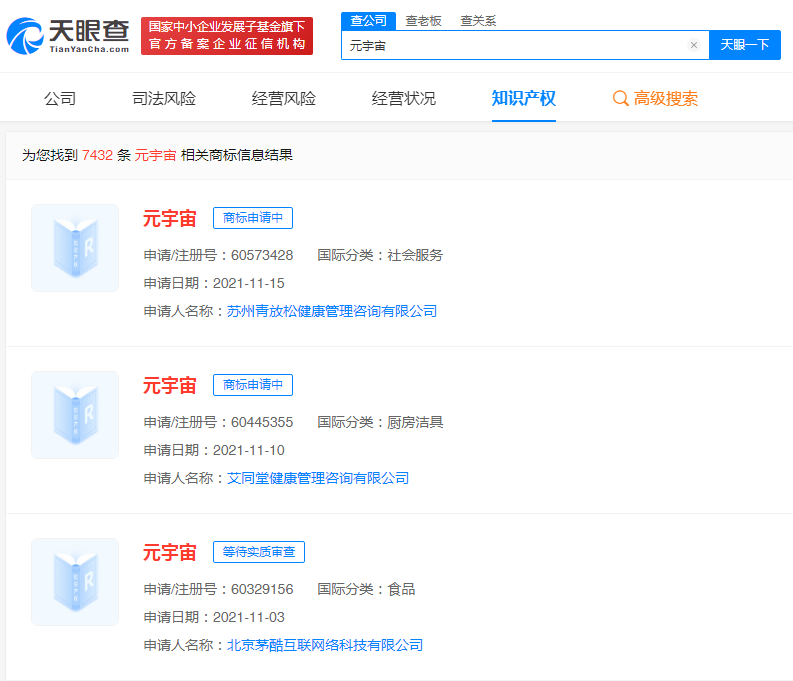Open 元宇宙 title for the 社会服务 trademark
Viewport: 793px width, 681px height.
click(x=169, y=218)
